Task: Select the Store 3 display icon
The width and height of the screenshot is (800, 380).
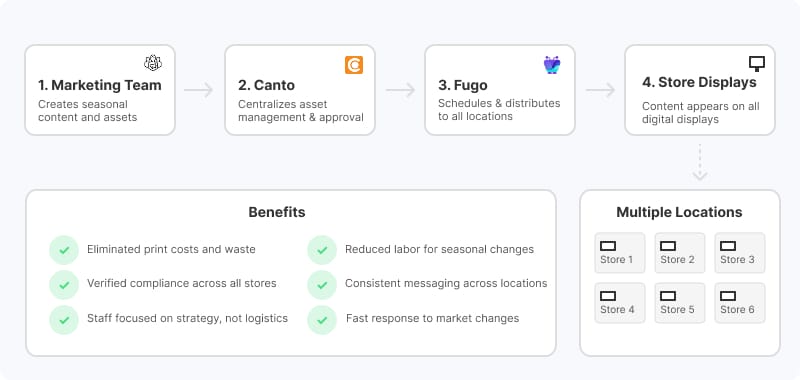Action: tap(728, 246)
